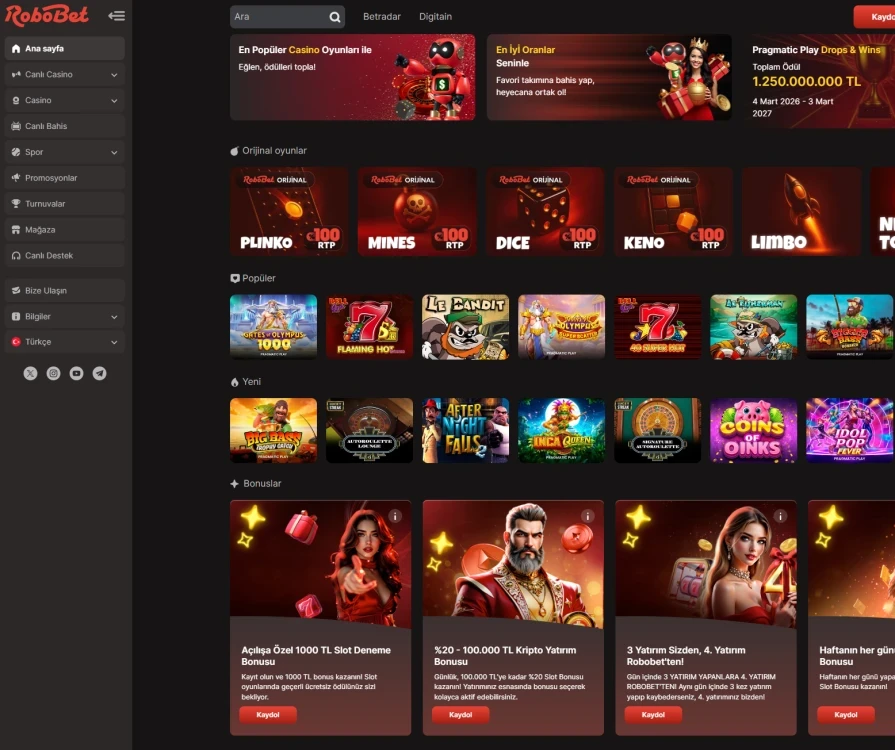Open Gates of Olympus 1000 game
Screen dimensions: 895x750
273,327
